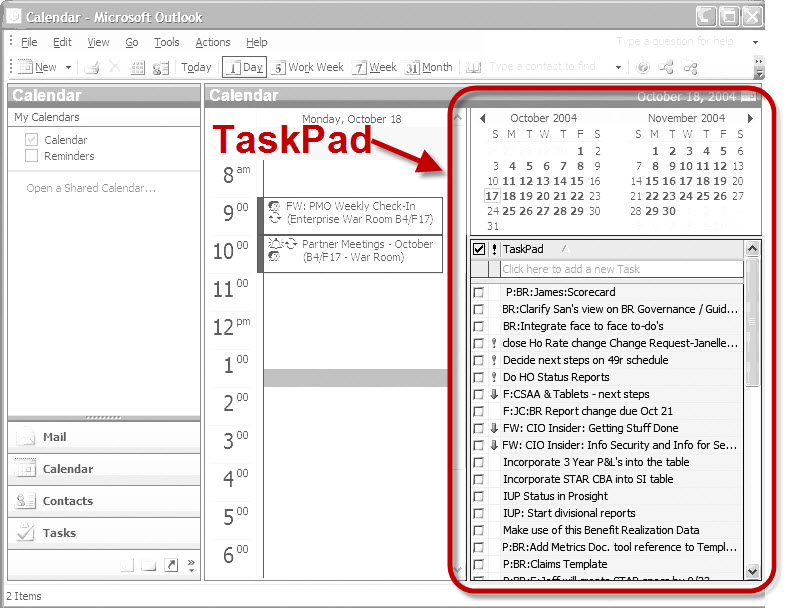Click the add a new Task field
790x609 pixels.
[x=621, y=269]
